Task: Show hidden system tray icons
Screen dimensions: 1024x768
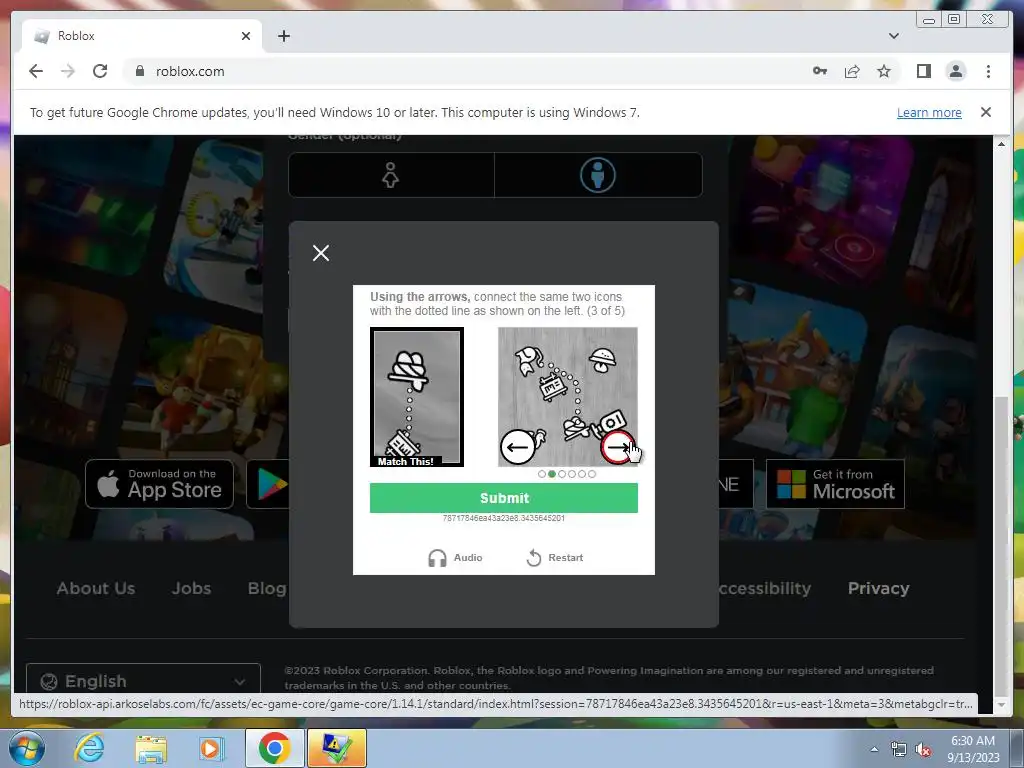Action: 874,749
